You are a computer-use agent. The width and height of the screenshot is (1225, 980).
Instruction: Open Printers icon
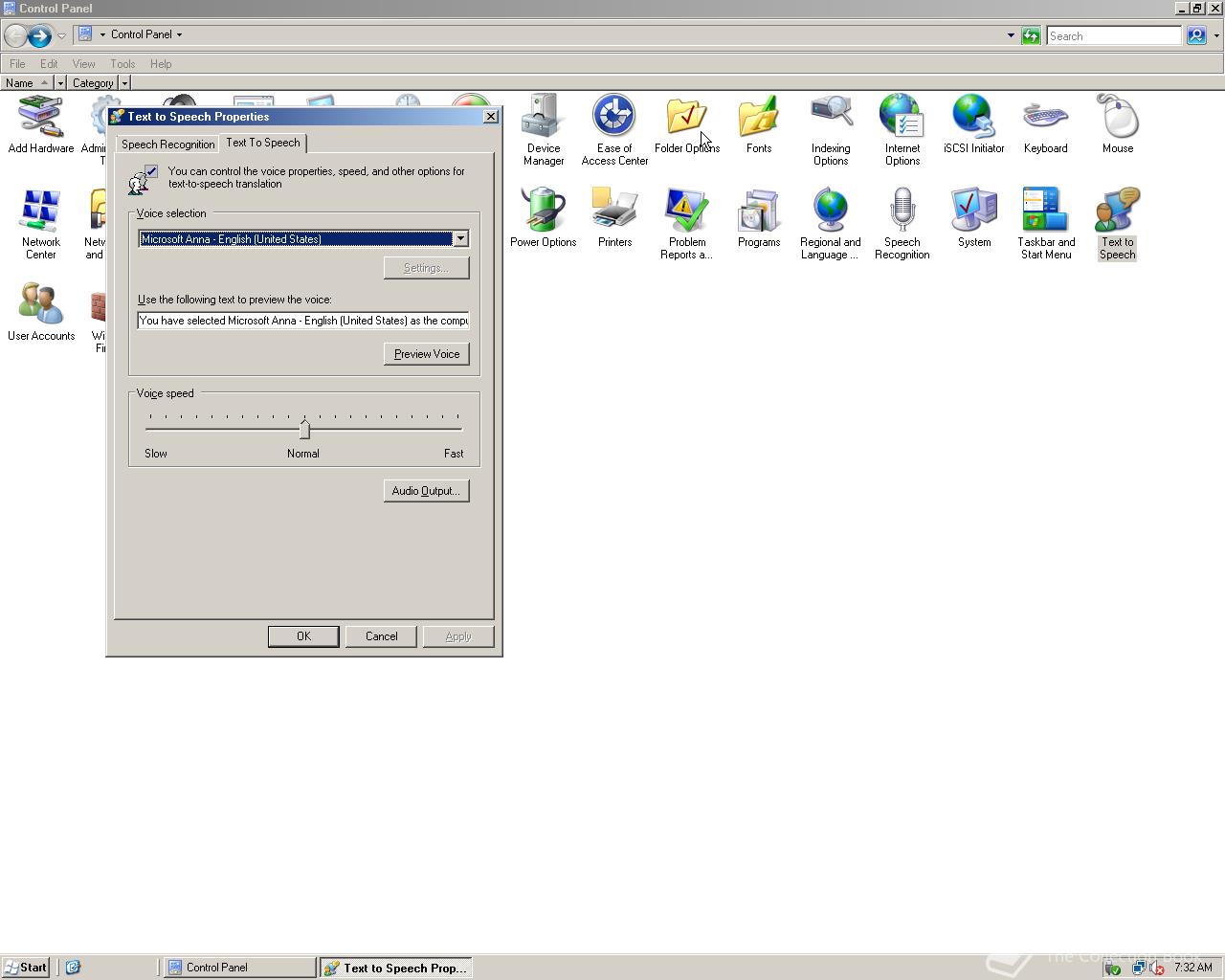tap(614, 219)
